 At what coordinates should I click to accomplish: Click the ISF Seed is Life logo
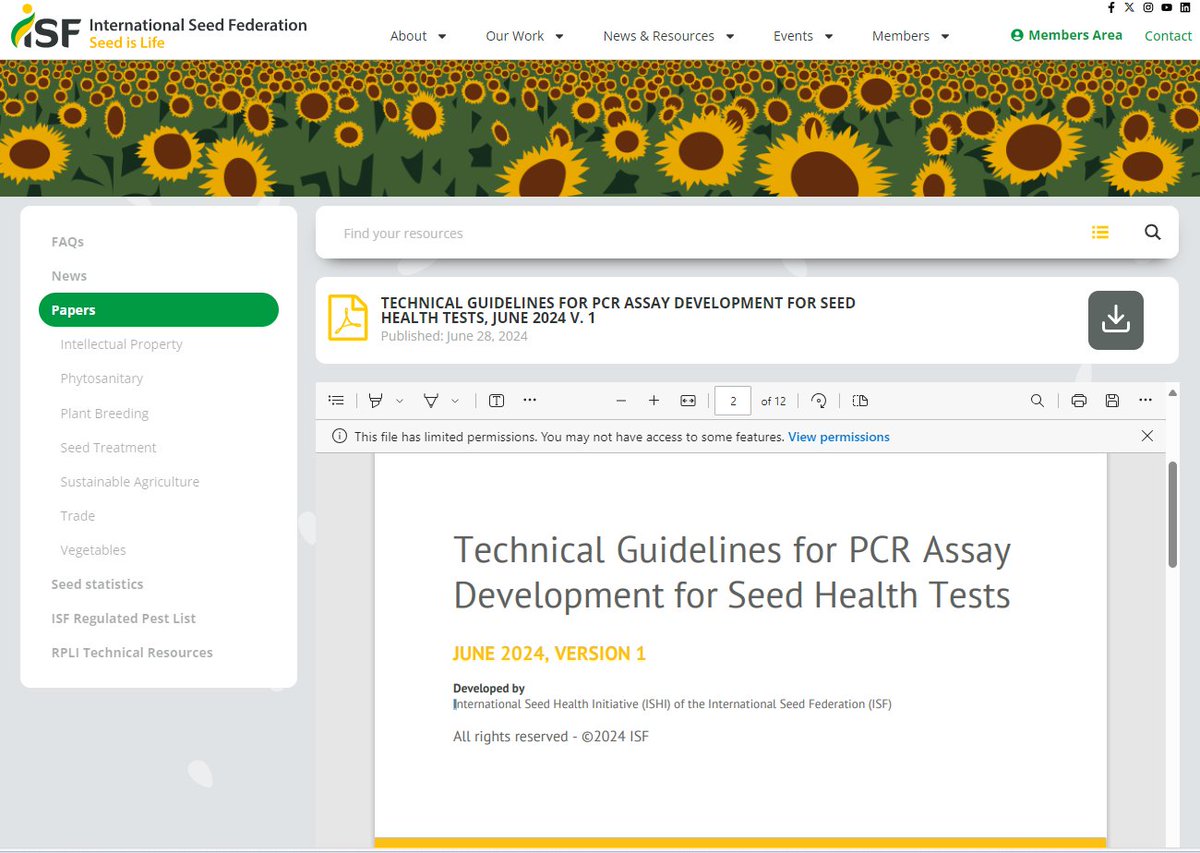[158, 30]
